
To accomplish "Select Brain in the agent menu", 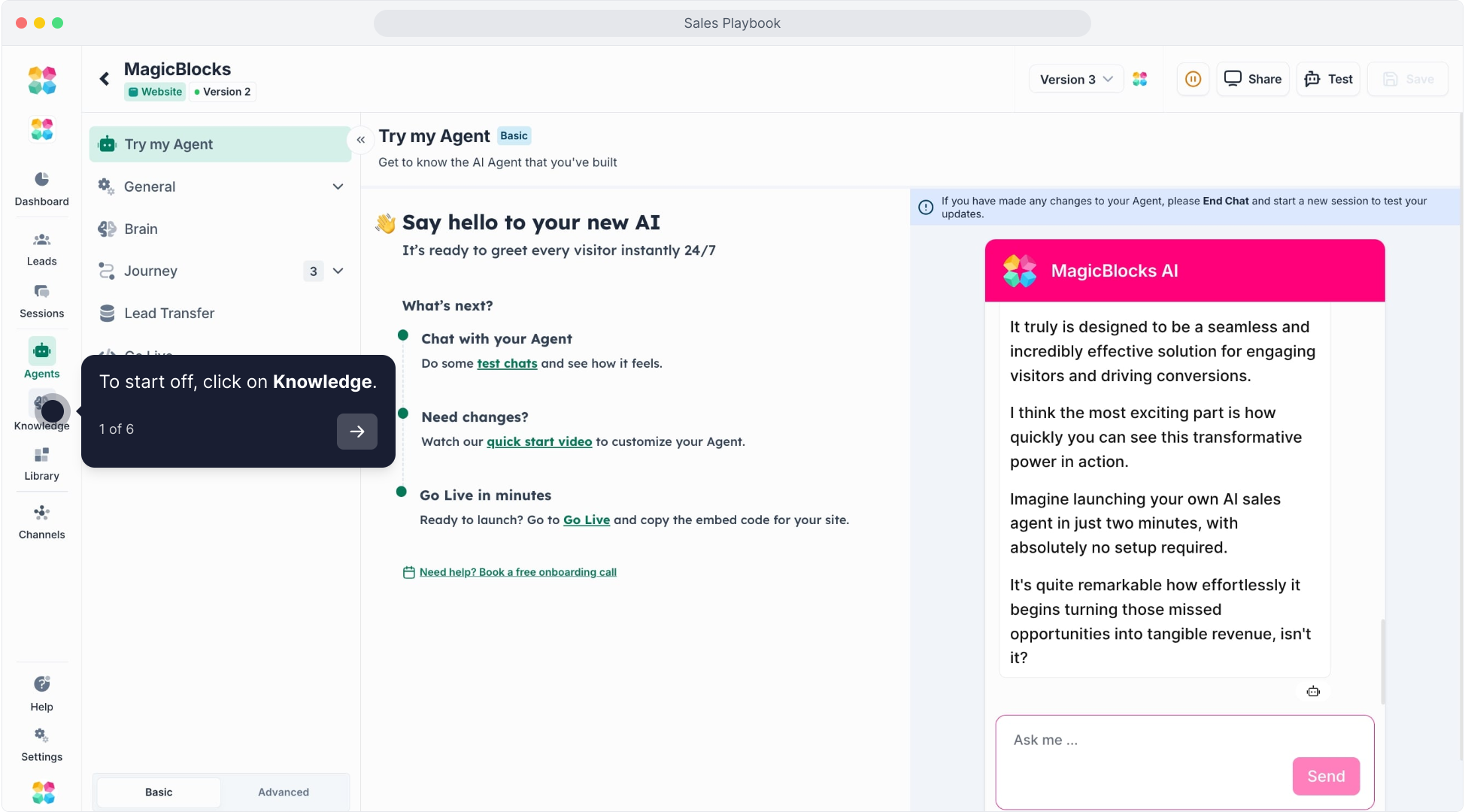I will pos(141,229).
